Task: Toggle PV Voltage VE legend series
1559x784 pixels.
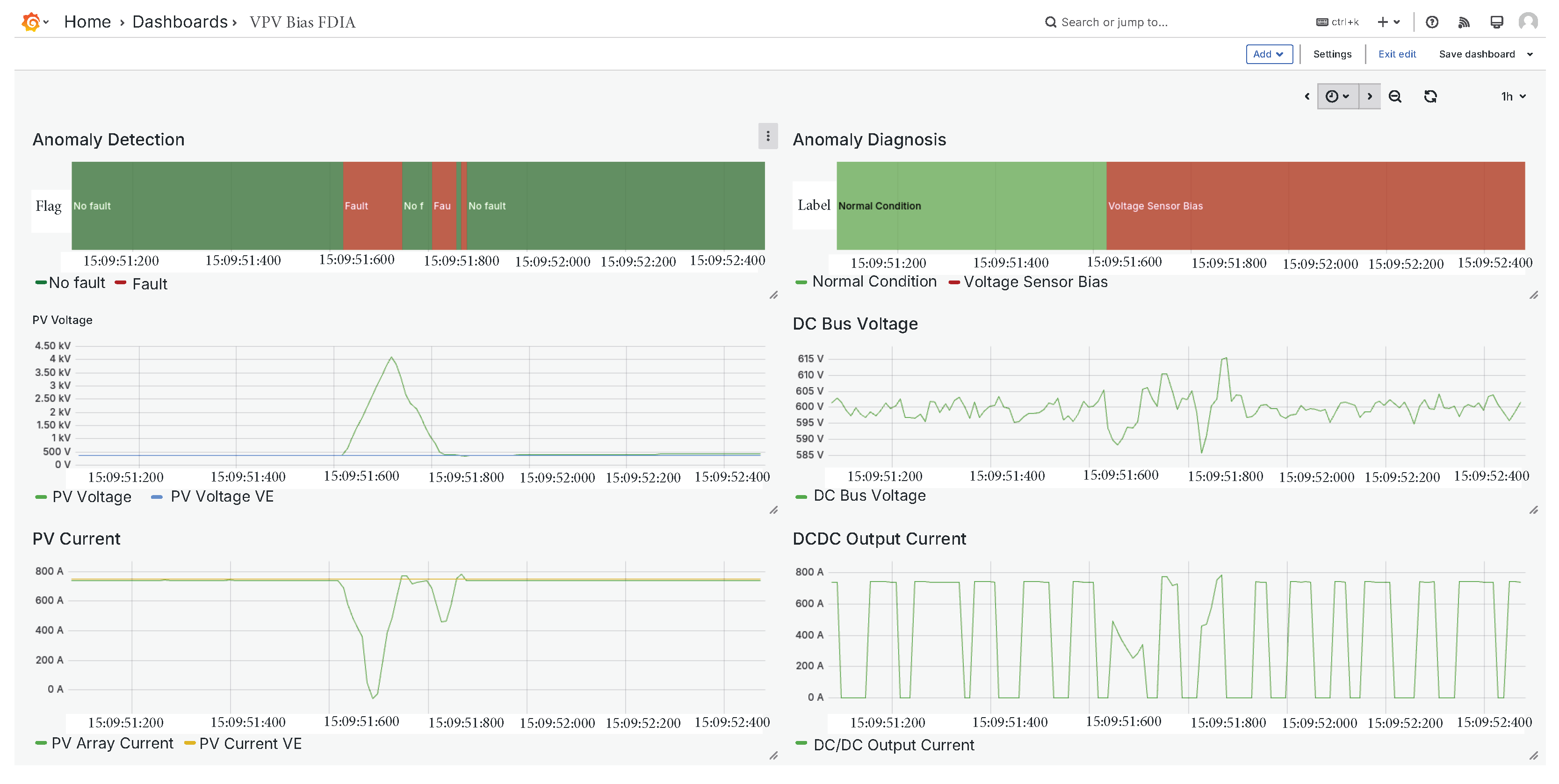Action: click(x=212, y=496)
